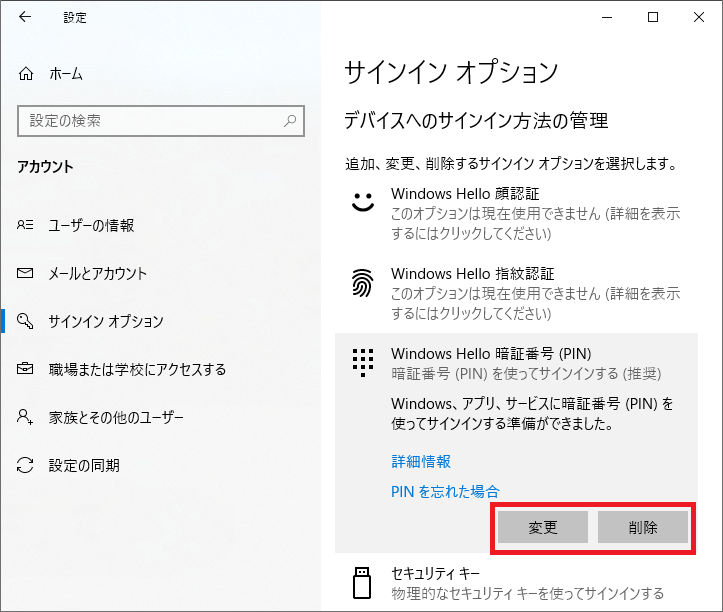Click the サインイン オプション page heading
The width and height of the screenshot is (723, 612).
451,72
